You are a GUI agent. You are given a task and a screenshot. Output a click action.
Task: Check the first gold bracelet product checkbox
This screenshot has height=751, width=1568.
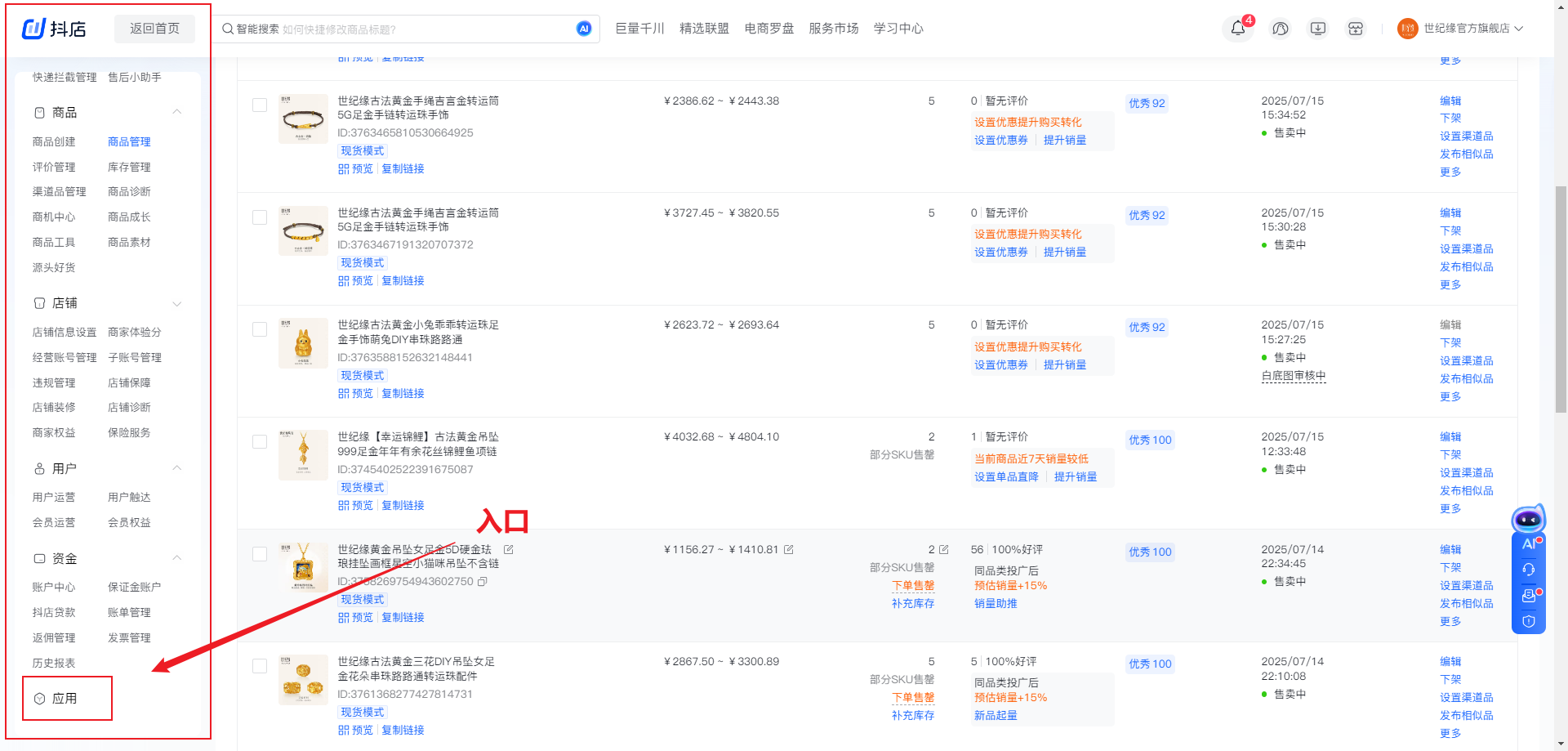click(260, 105)
